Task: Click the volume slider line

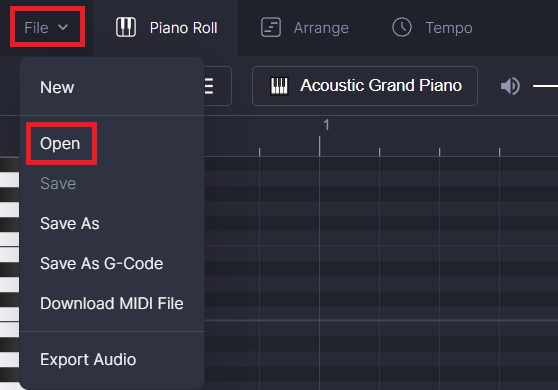Action: click(x=545, y=86)
